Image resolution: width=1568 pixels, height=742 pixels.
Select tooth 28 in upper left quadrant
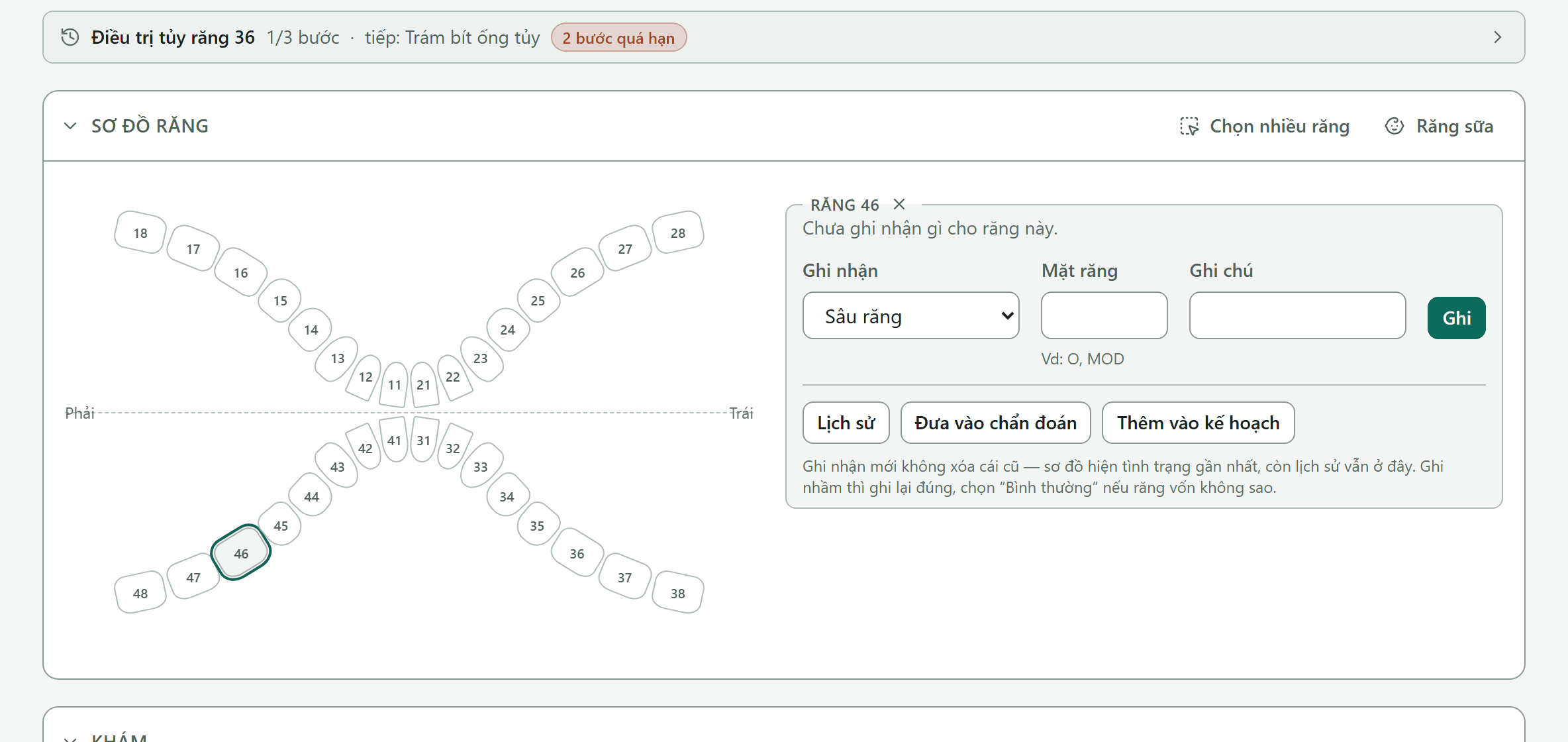[678, 233]
